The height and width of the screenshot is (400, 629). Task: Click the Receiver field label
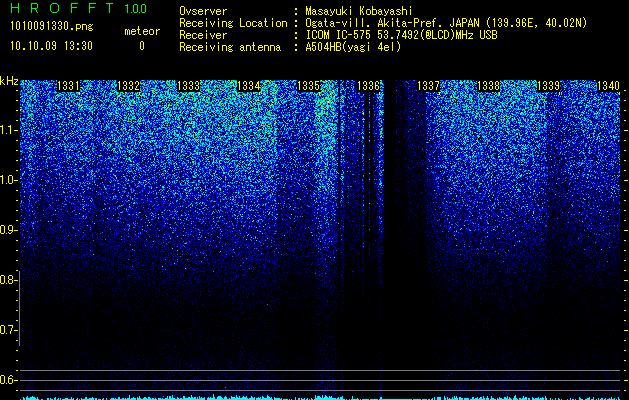[203, 35]
